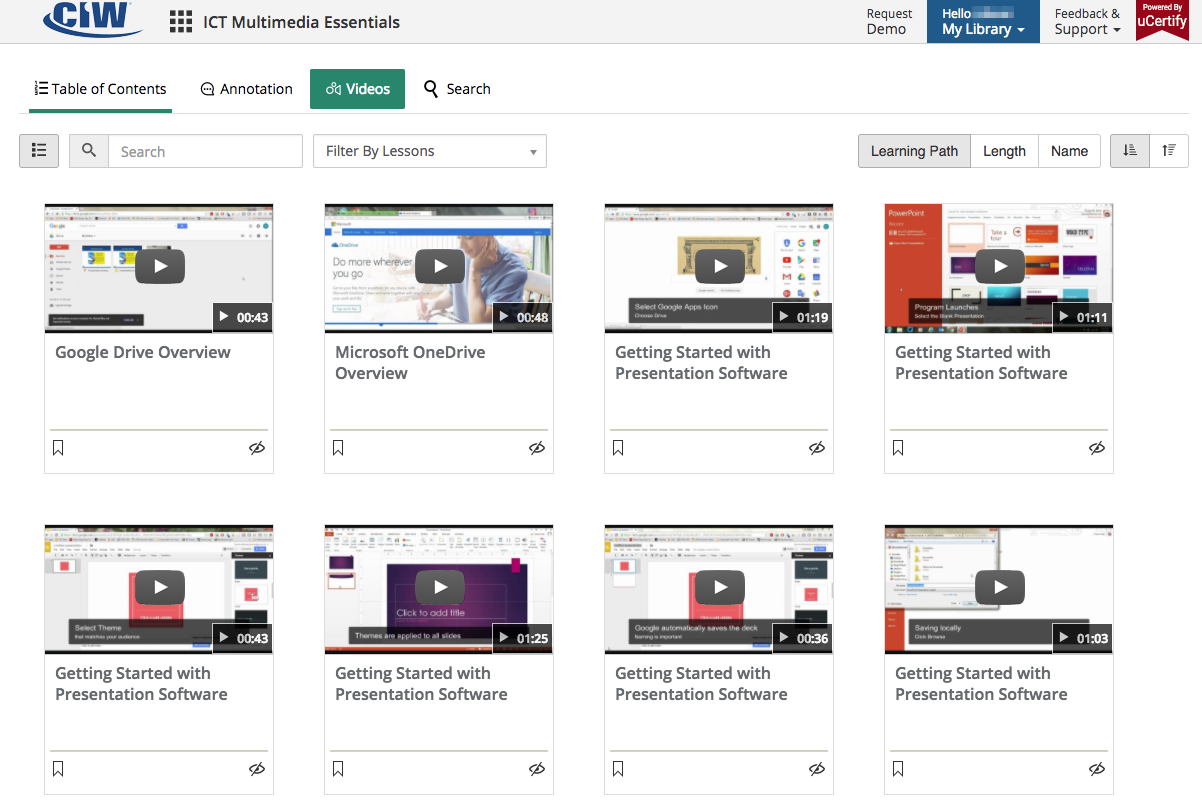Toggle eye icon on the 01:25 video card

point(537,769)
